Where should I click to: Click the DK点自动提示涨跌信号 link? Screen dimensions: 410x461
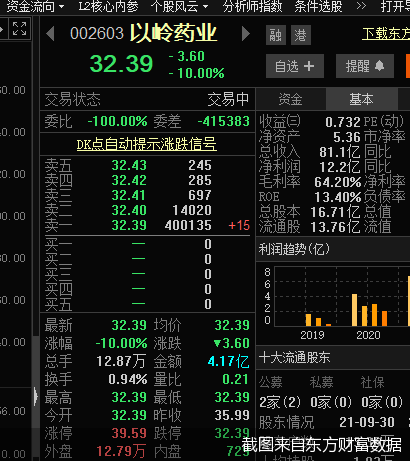pos(147,144)
